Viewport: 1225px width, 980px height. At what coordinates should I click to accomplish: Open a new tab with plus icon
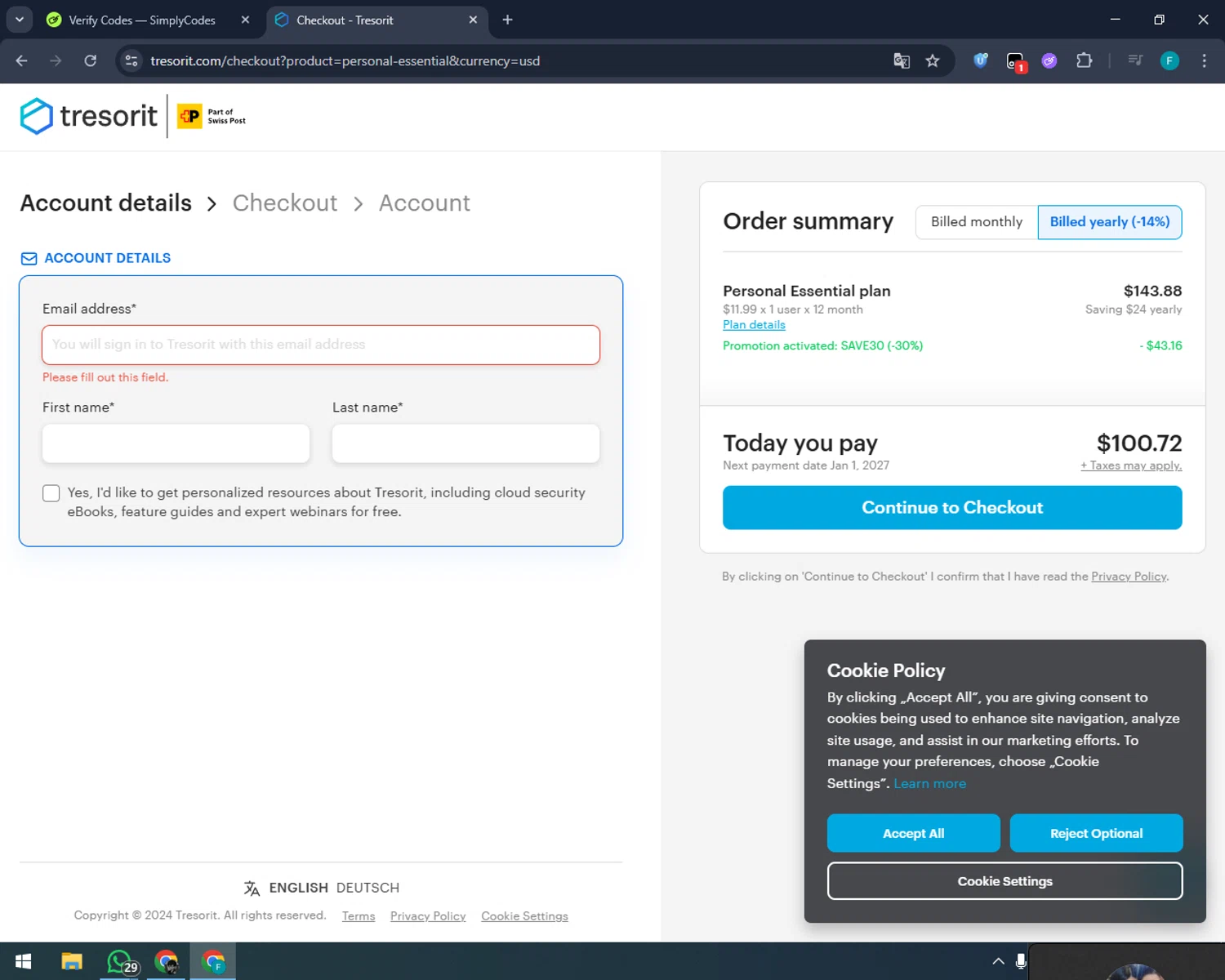click(507, 20)
